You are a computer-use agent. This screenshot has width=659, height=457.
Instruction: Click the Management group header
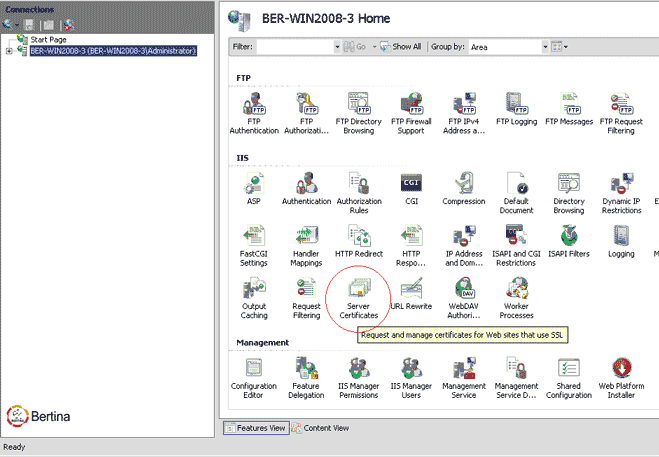(262, 343)
